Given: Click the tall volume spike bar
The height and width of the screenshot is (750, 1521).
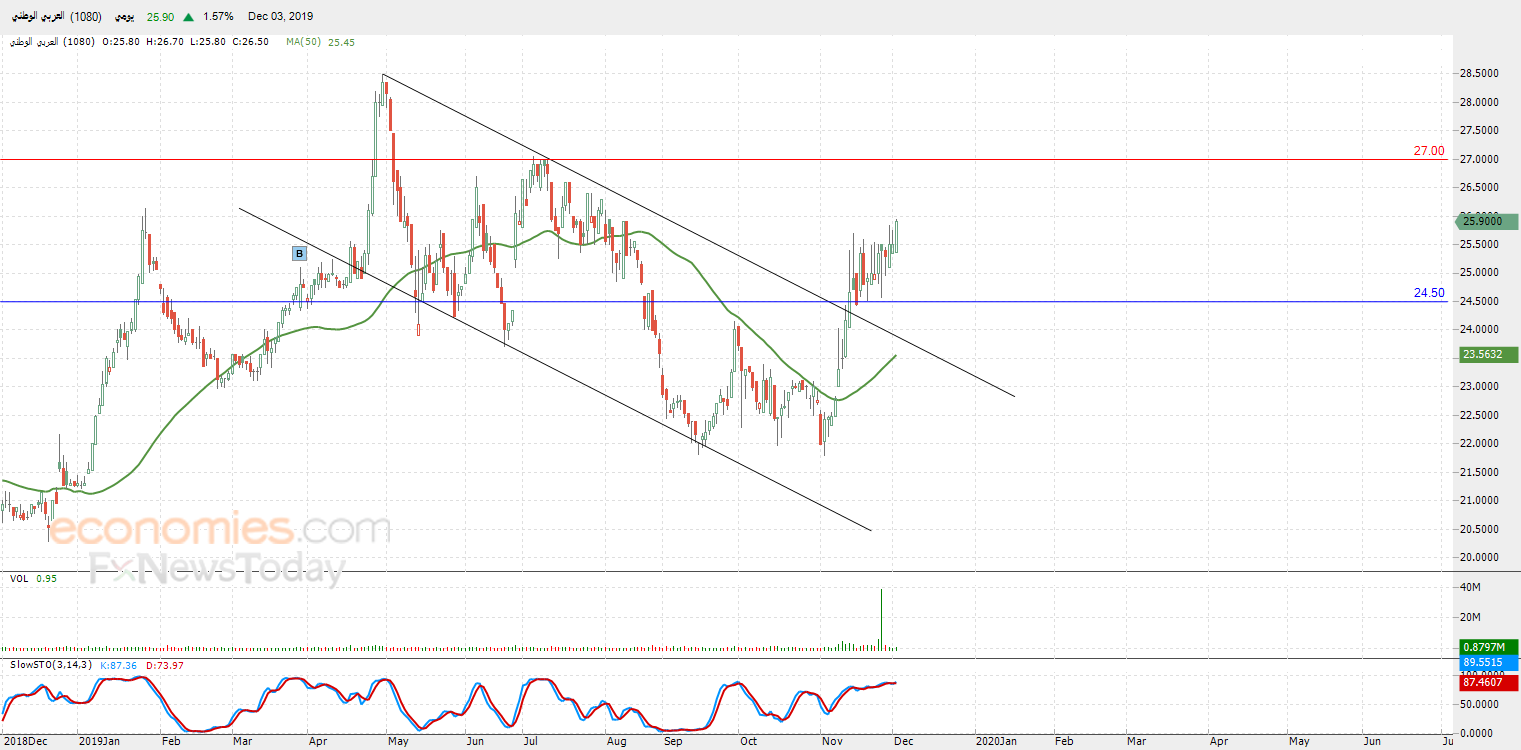Looking at the screenshot, I should [x=881, y=620].
